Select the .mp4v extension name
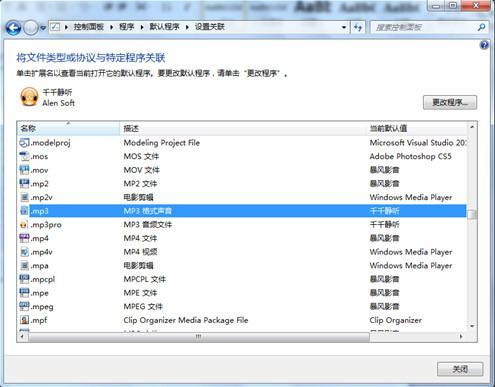The width and height of the screenshot is (495, 387). [42, 252]
